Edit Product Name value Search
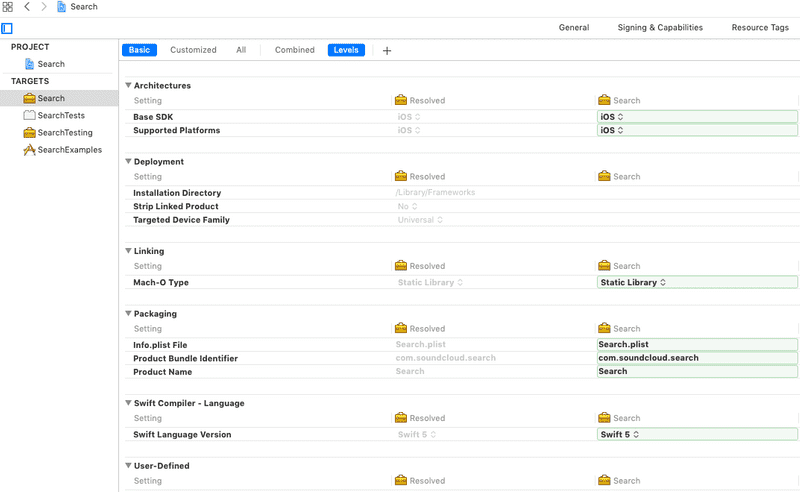Viewport: 800px width, 492px height. [697, 371]
